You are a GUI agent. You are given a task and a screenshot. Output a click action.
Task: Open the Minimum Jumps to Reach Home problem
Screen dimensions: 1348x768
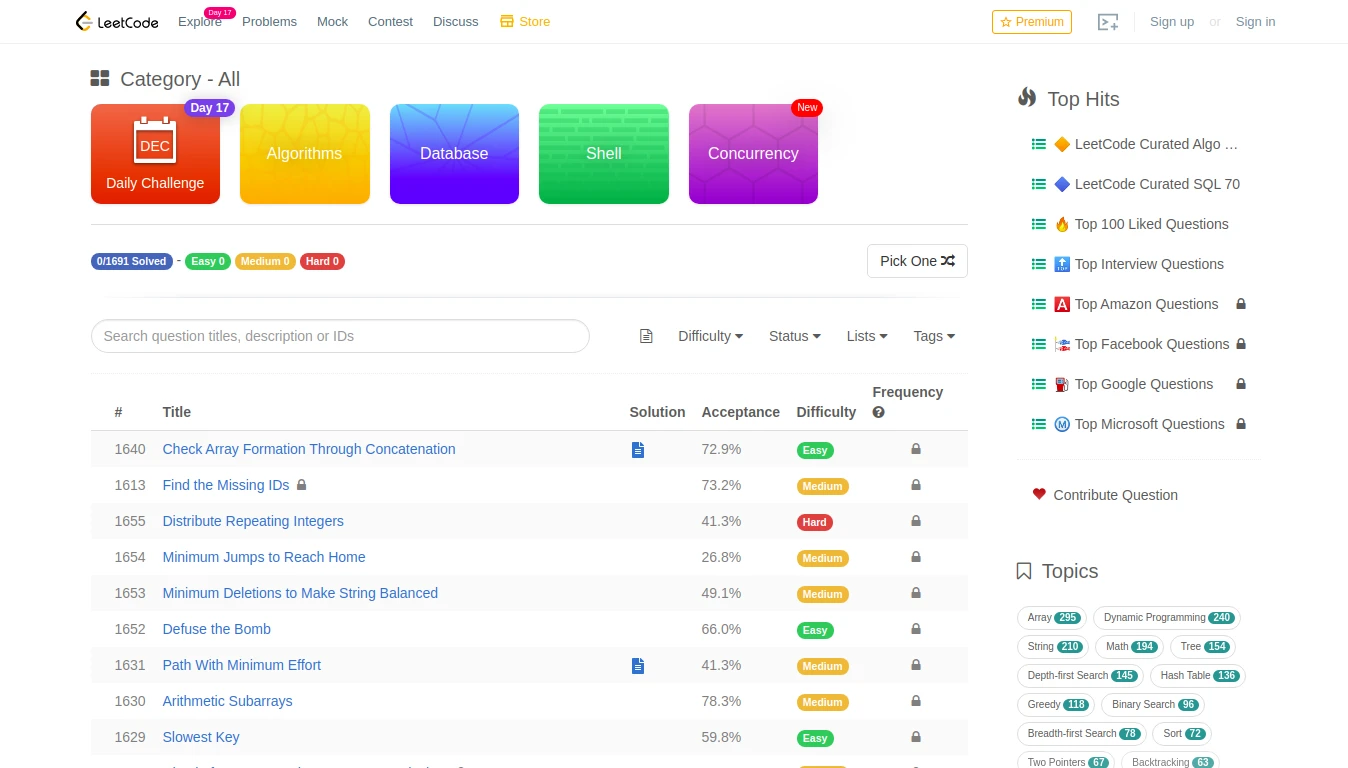click(x=264, y=557)
